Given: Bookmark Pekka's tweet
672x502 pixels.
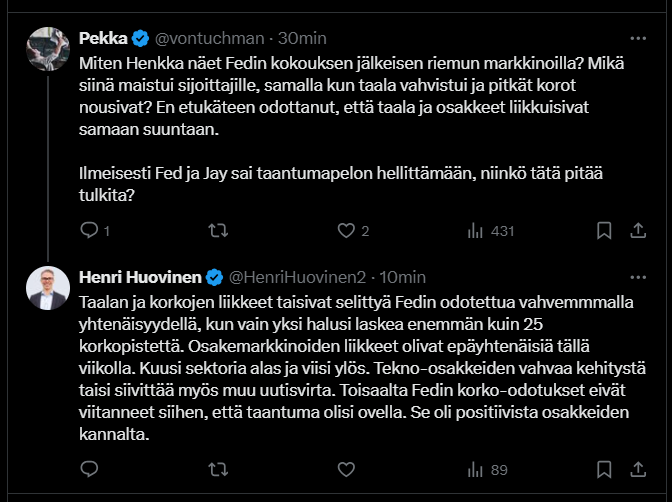Looking at the screenshot, I should click(603, 231).
